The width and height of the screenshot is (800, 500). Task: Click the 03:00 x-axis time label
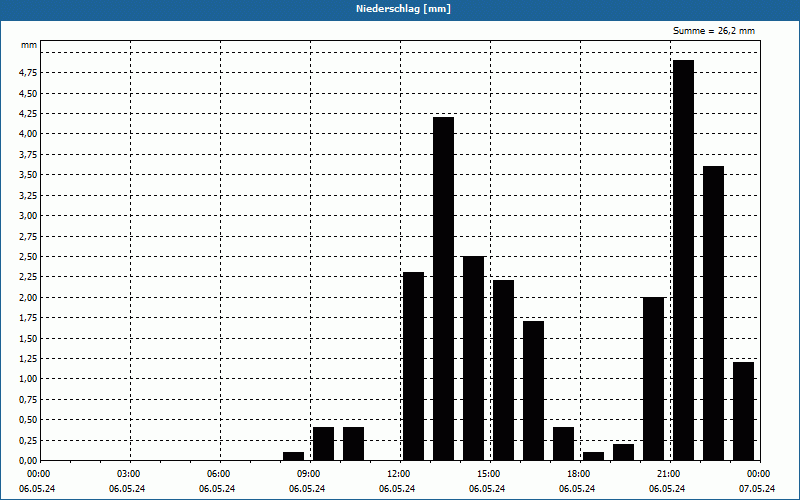[128, 474]
